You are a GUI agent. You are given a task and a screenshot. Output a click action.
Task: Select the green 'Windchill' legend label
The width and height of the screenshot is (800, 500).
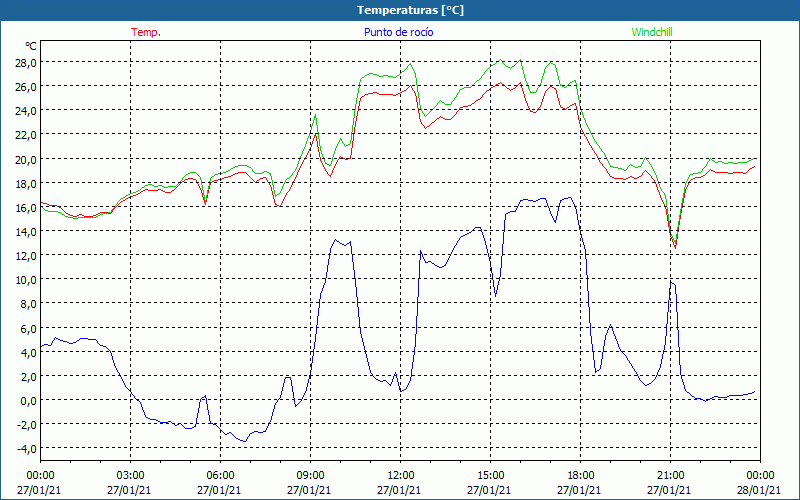click(652, 32)
